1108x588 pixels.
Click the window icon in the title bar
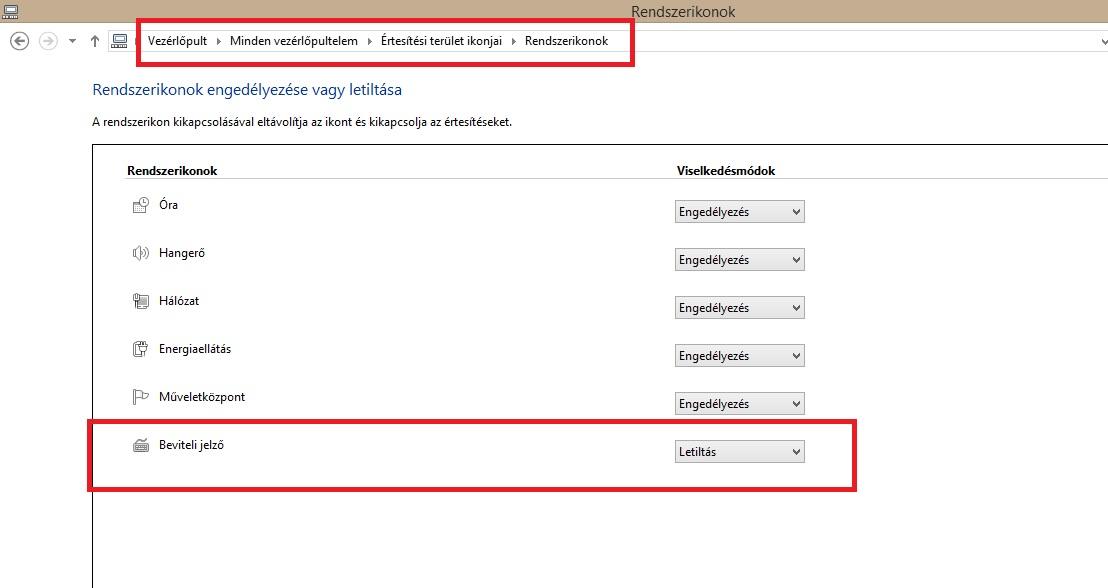pyautogui.click(x=11, y=11)
